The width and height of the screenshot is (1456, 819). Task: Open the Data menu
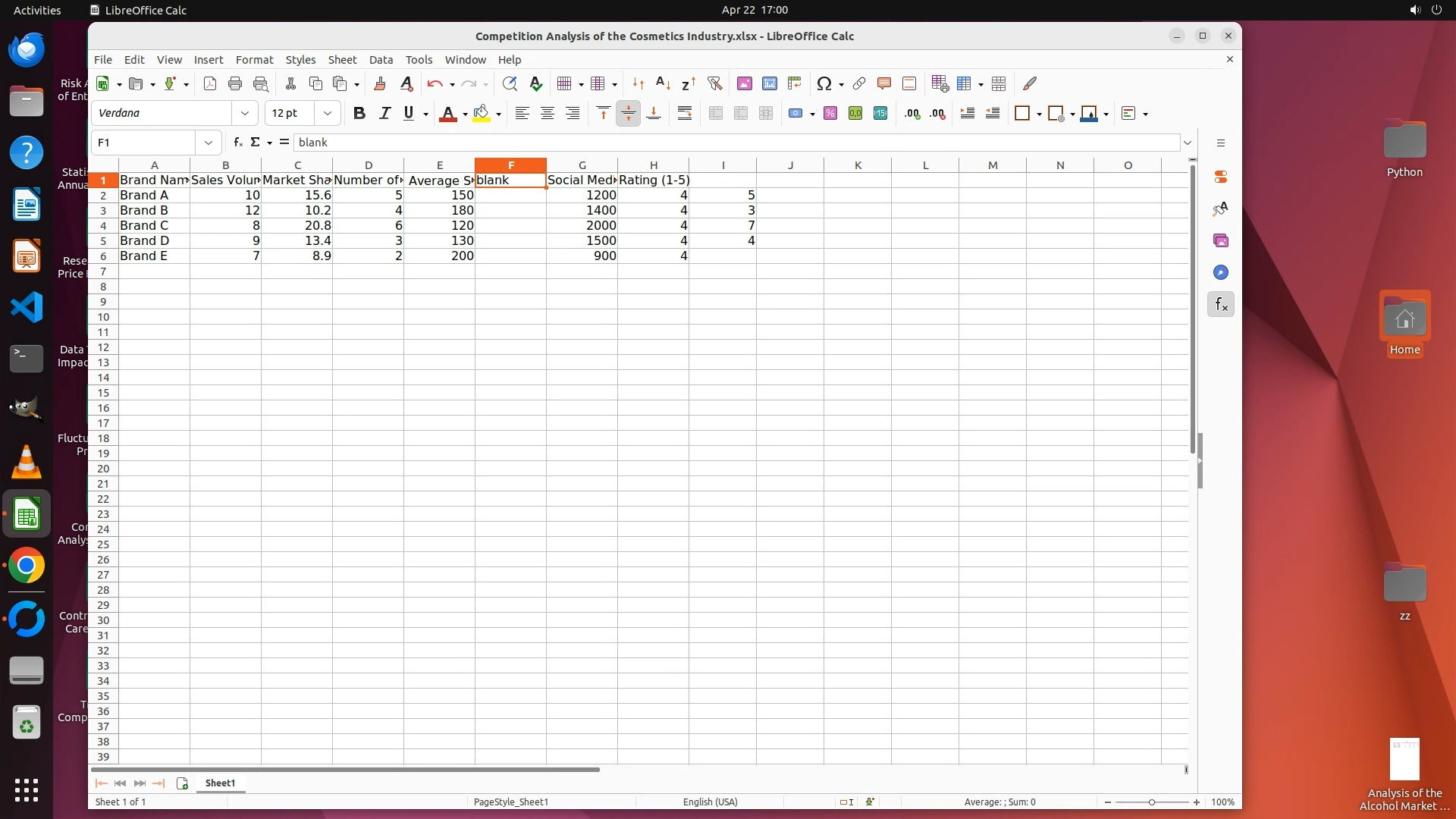pos(381,59)
